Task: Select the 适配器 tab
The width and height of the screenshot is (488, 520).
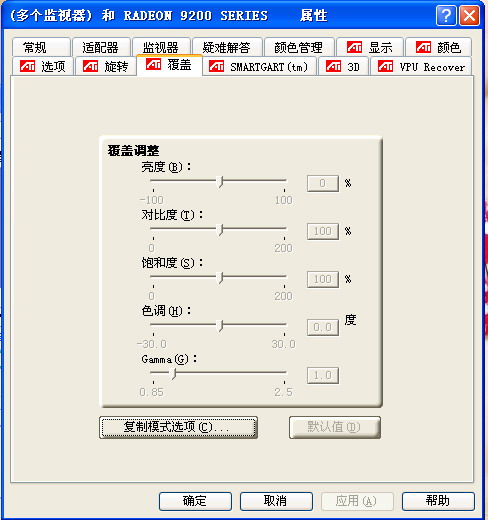Action: pos(101,47)
